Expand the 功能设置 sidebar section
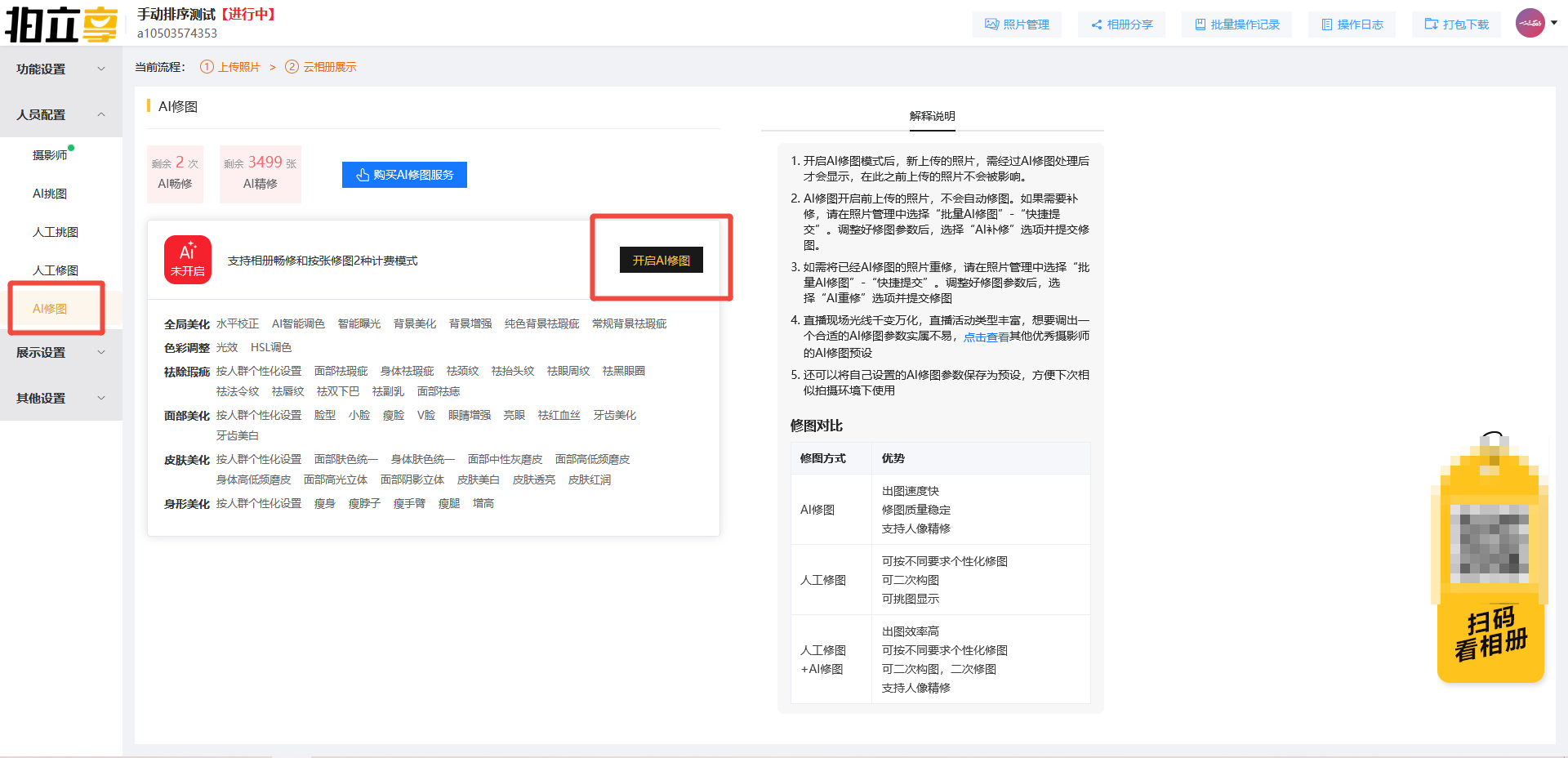This screenshot has width=1568, height=758. 60,69
